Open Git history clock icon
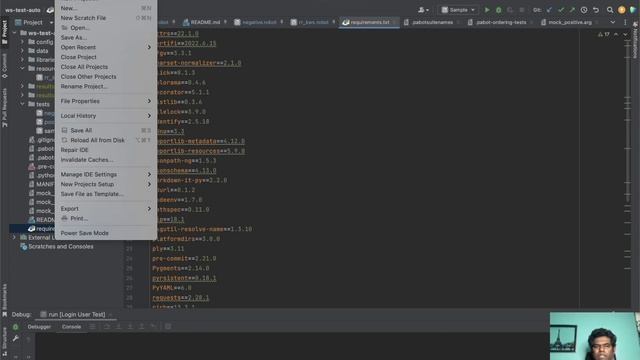 point(584,10)
